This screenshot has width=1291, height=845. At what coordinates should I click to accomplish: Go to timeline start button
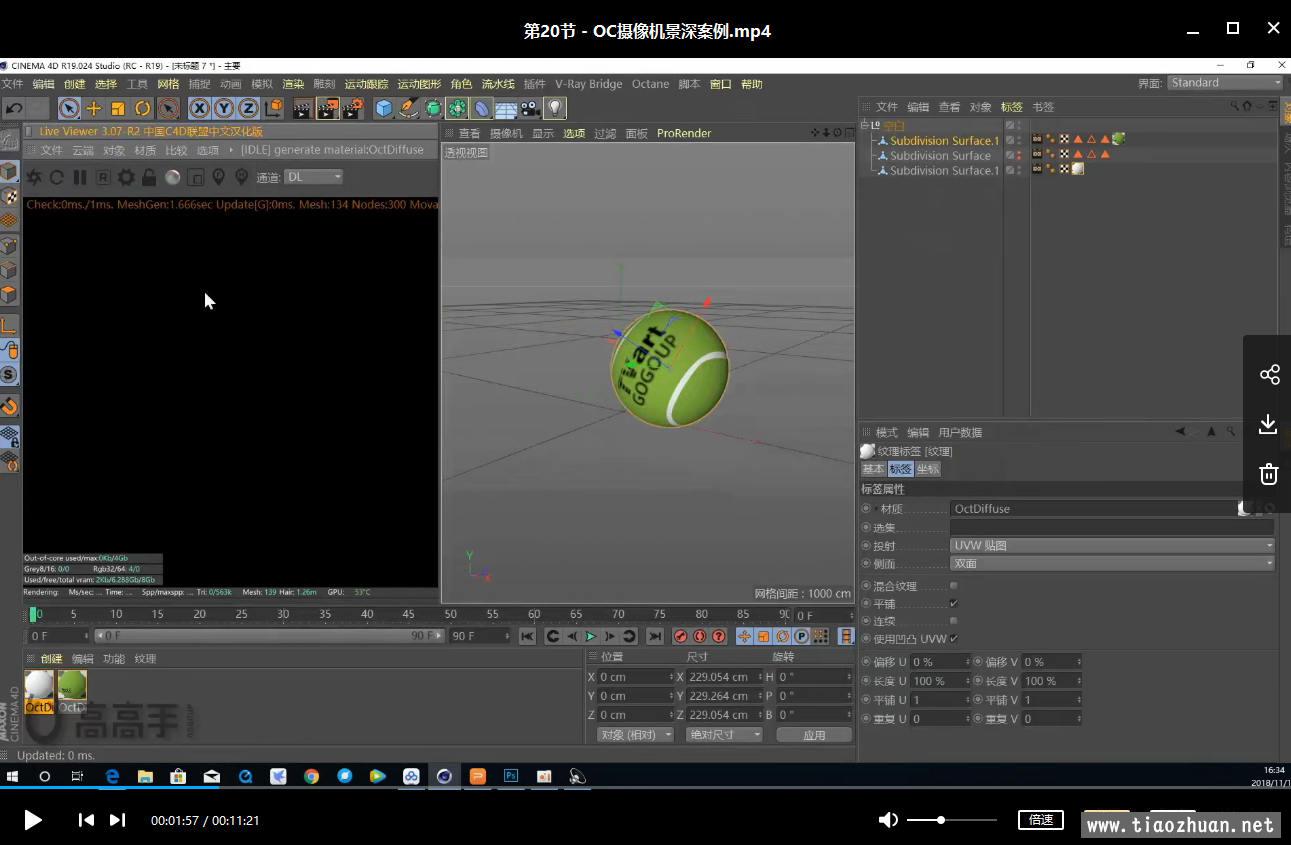click(x=527, y=636)
